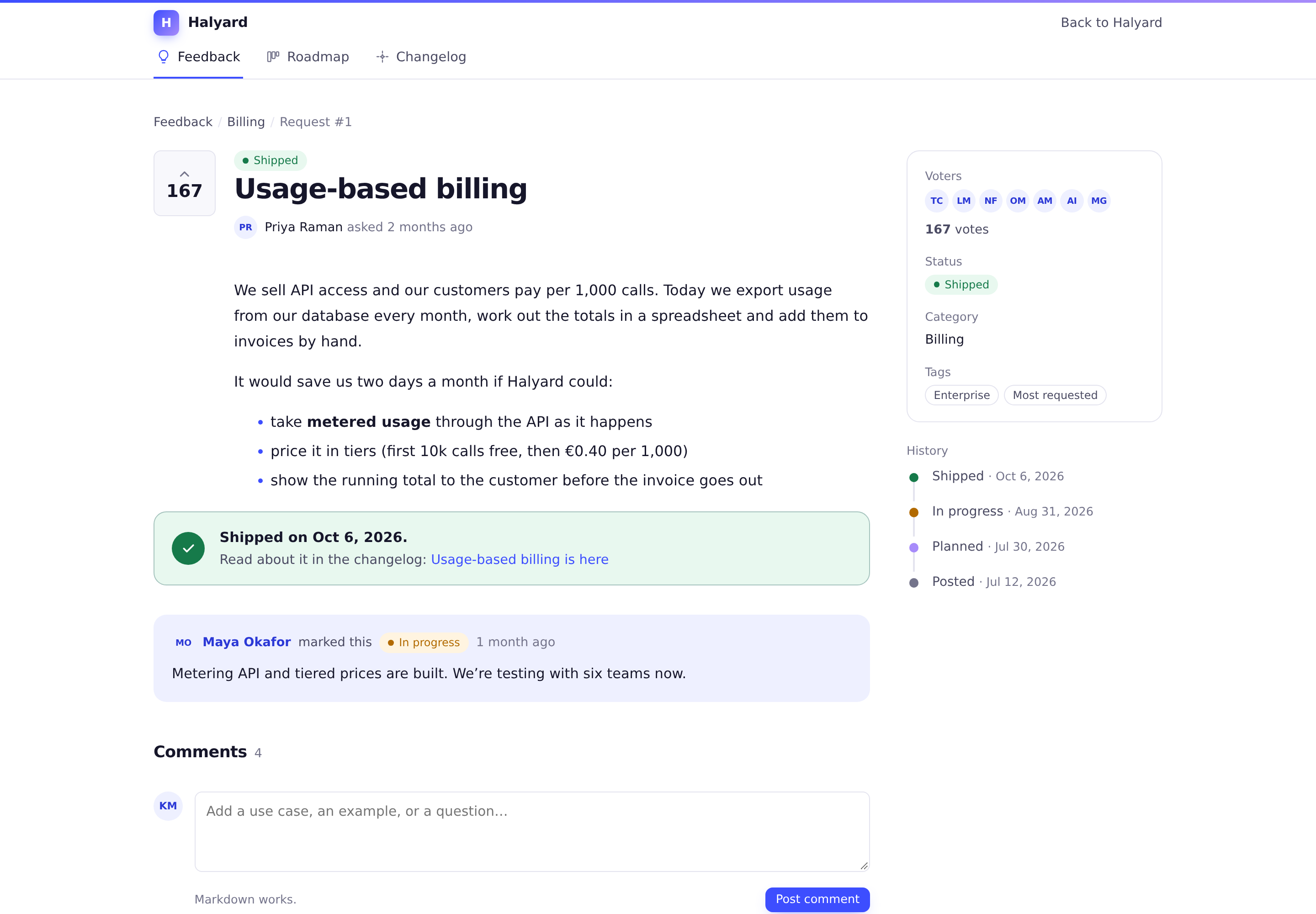Click the Most requested tag
The height and width of the screenshot is (914, 1316).
tap(1055, 395)
